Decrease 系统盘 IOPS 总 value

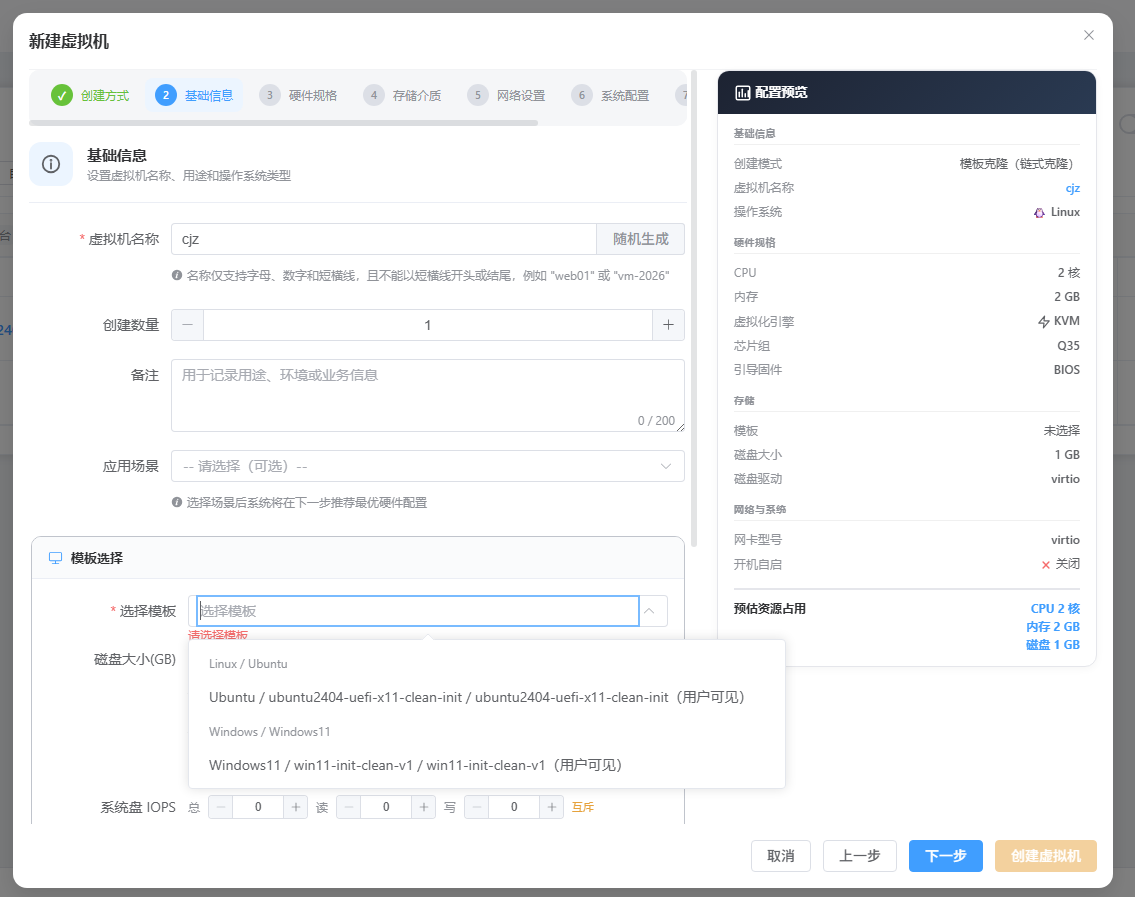[x=221, y=807]
